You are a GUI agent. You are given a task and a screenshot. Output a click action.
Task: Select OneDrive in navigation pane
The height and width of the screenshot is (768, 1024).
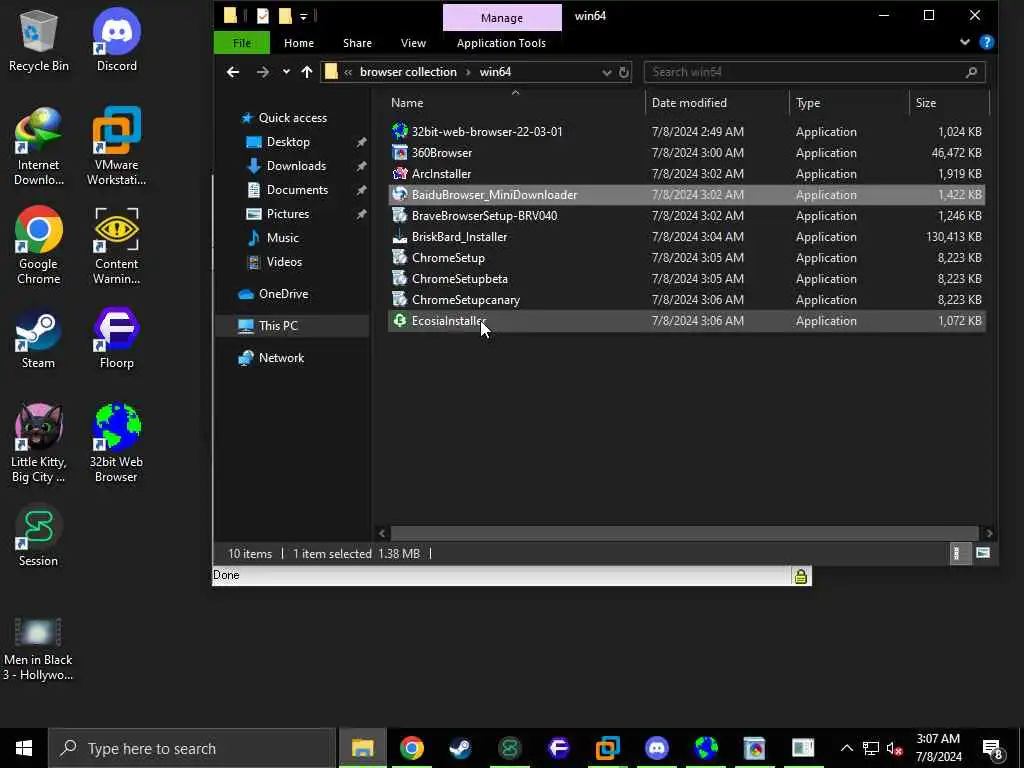283,294
